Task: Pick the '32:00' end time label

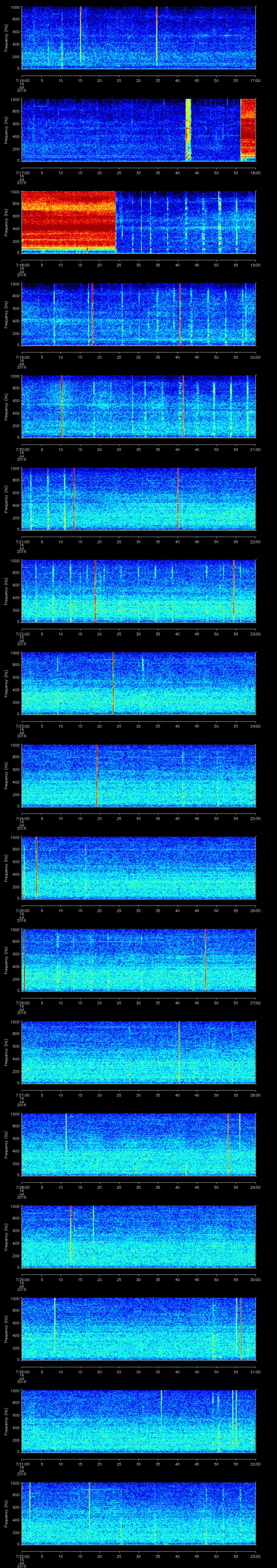Action: 255,1463
